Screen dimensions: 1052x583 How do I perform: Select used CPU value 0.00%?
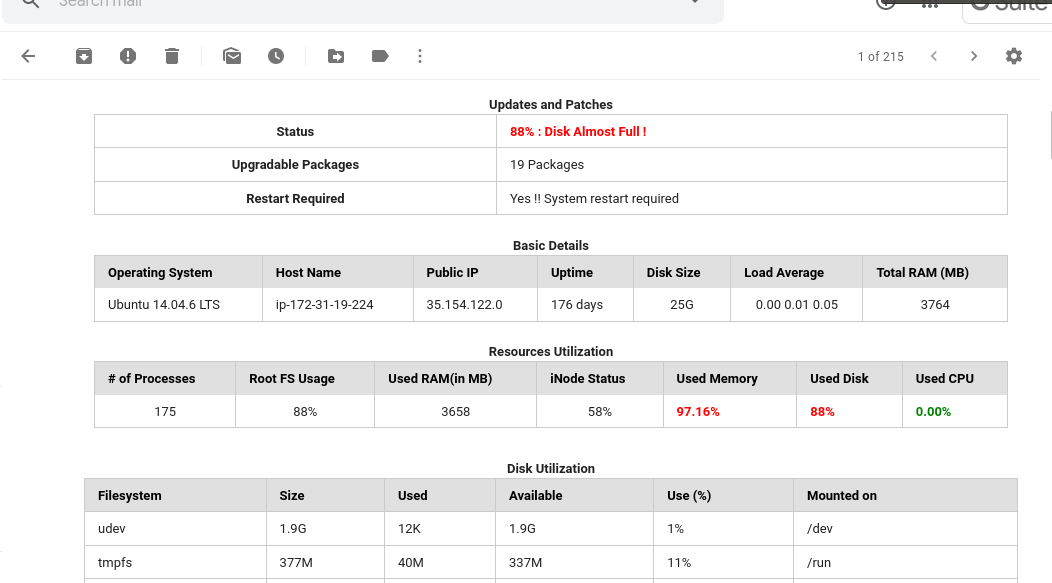click(933, 412)
